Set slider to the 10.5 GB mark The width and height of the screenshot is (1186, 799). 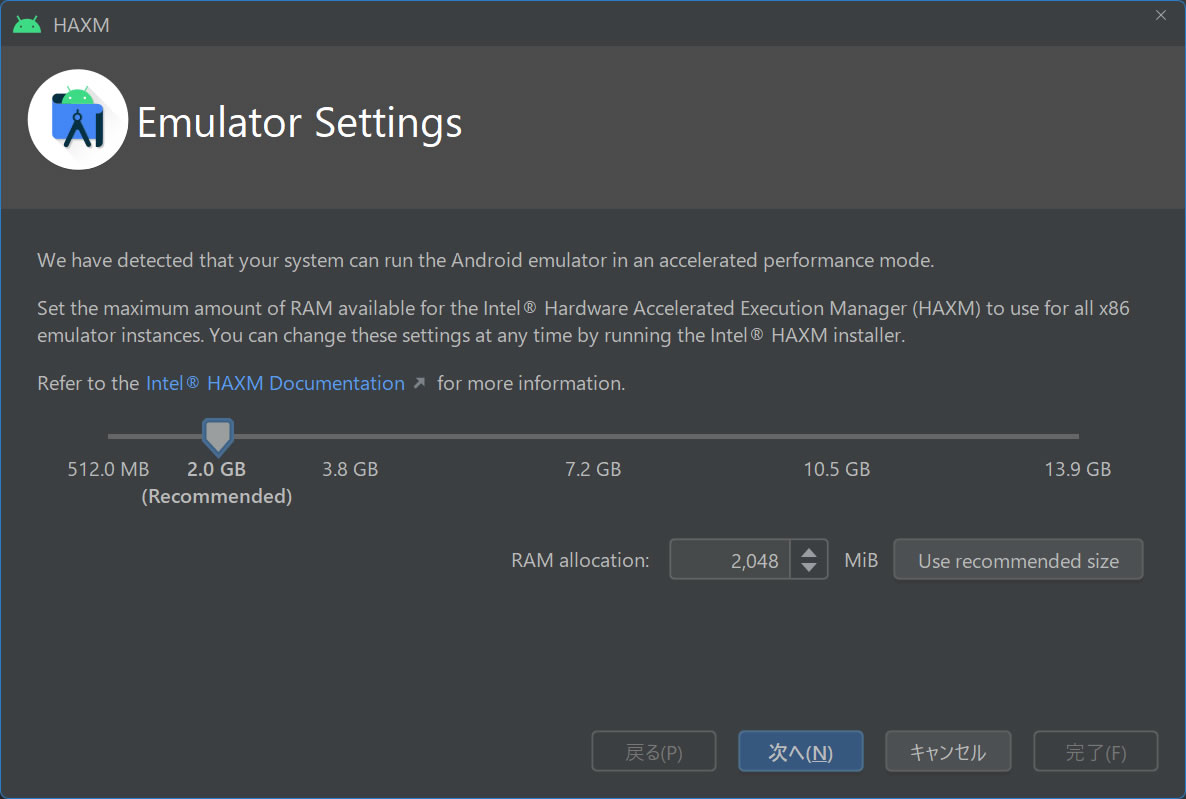pyautogui.click(x=836, y=437)
